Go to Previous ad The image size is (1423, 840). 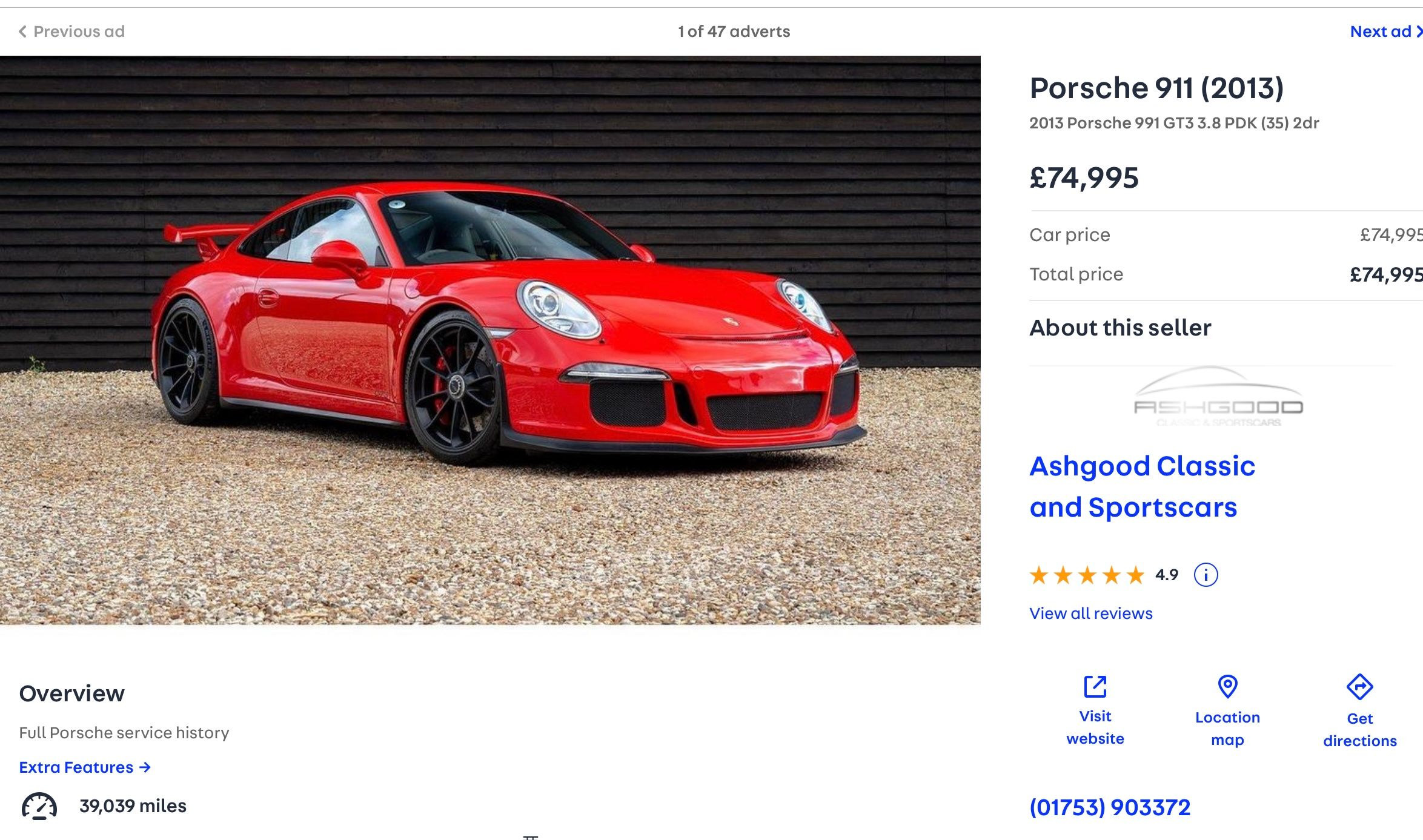71,31
